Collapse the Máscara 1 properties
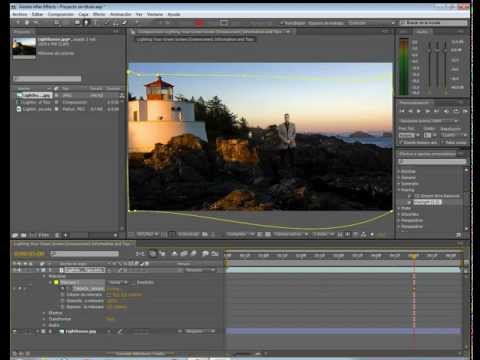Image resolution: width=480 pixels, height=360 pixels. [x=50, y=283]
